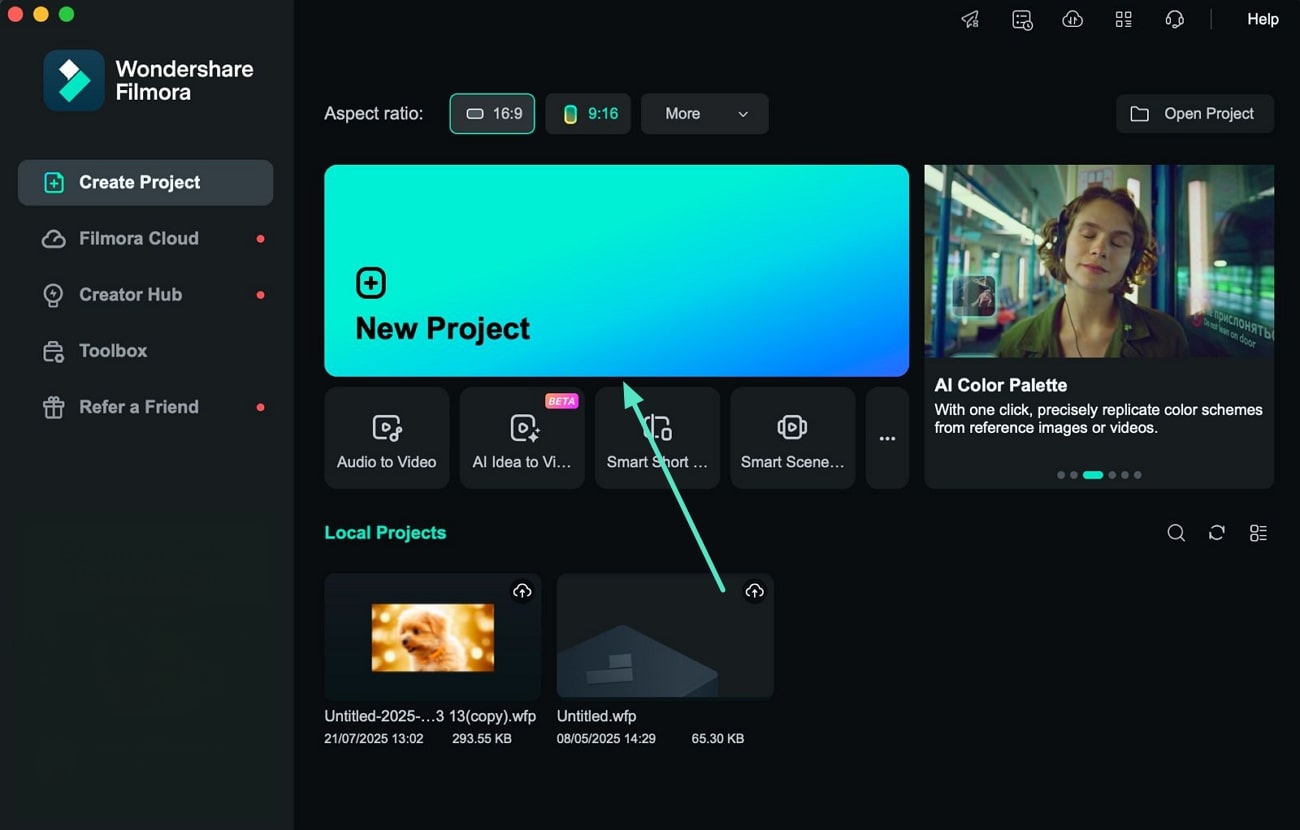Go to Creator Hub
Screen dimensions: 1300x830
click(x=145, y=294)
